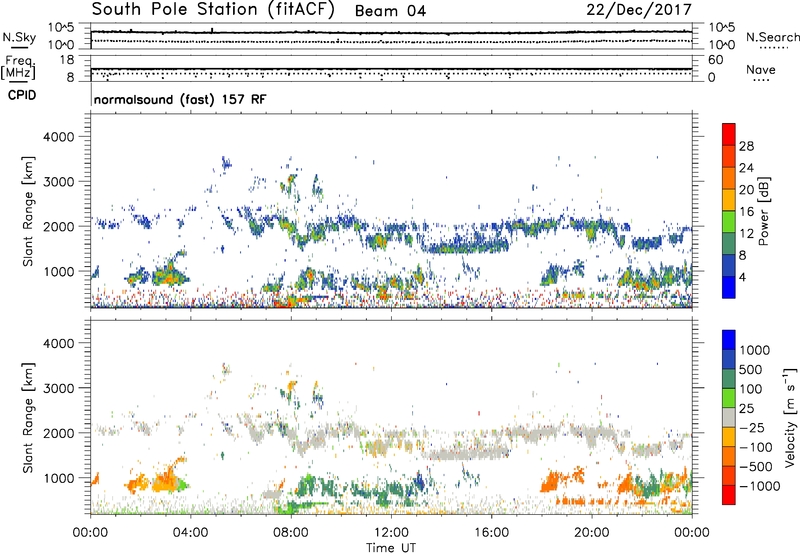Click the 'N.Search' legend label
The height and width of the screenshot is (554, 800).
pos(772,37)
